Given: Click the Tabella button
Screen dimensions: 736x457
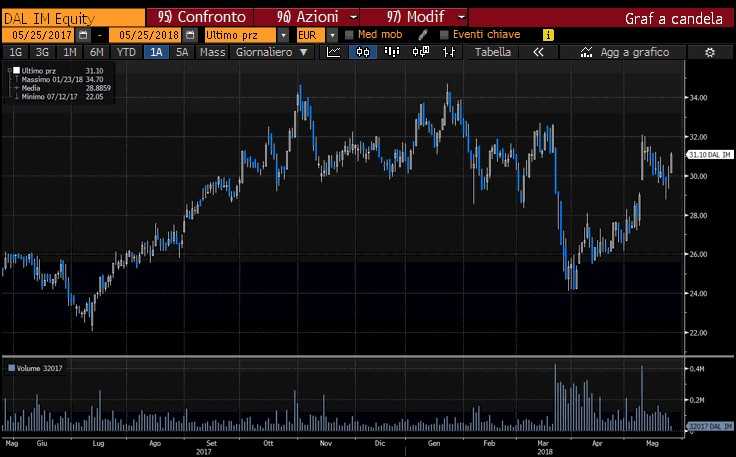Looking at the screenshot, I should tap(492, 52).
